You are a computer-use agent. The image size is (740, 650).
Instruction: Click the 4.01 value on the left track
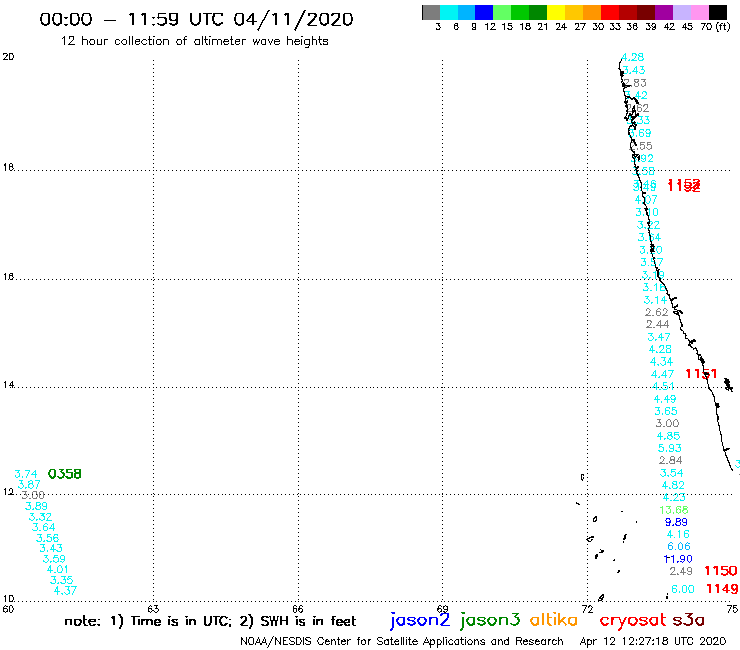pos(57,569)
